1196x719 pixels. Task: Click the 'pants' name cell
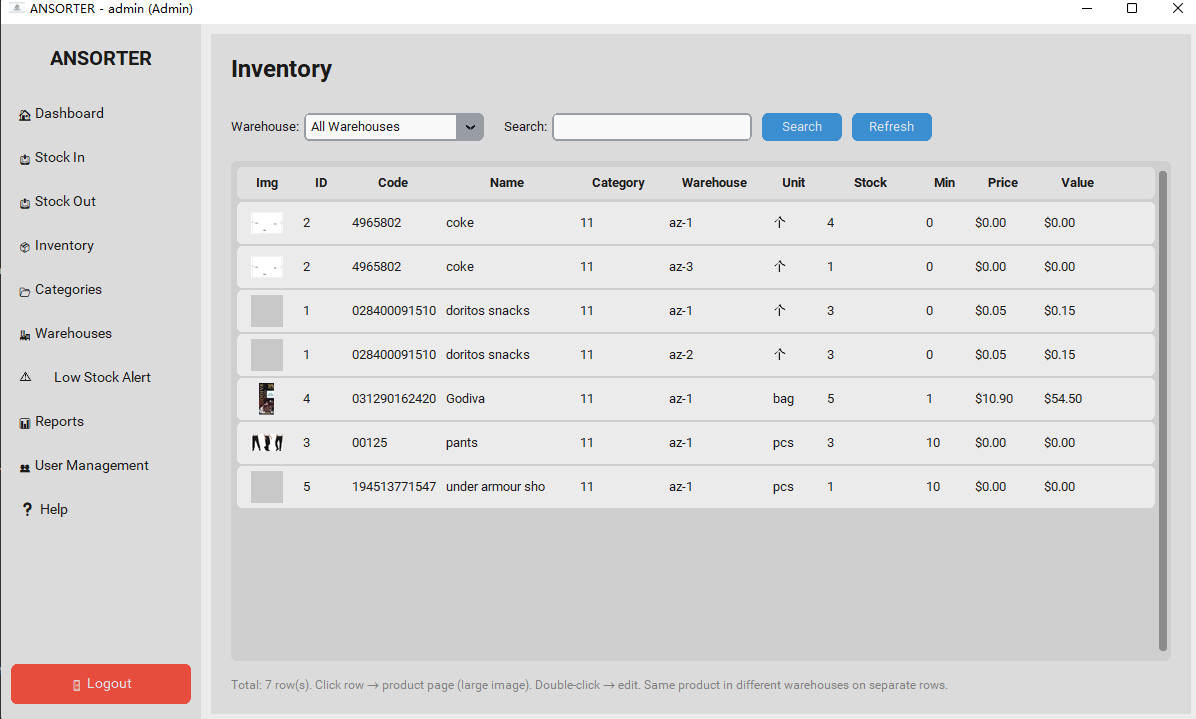tap(461, 443)
